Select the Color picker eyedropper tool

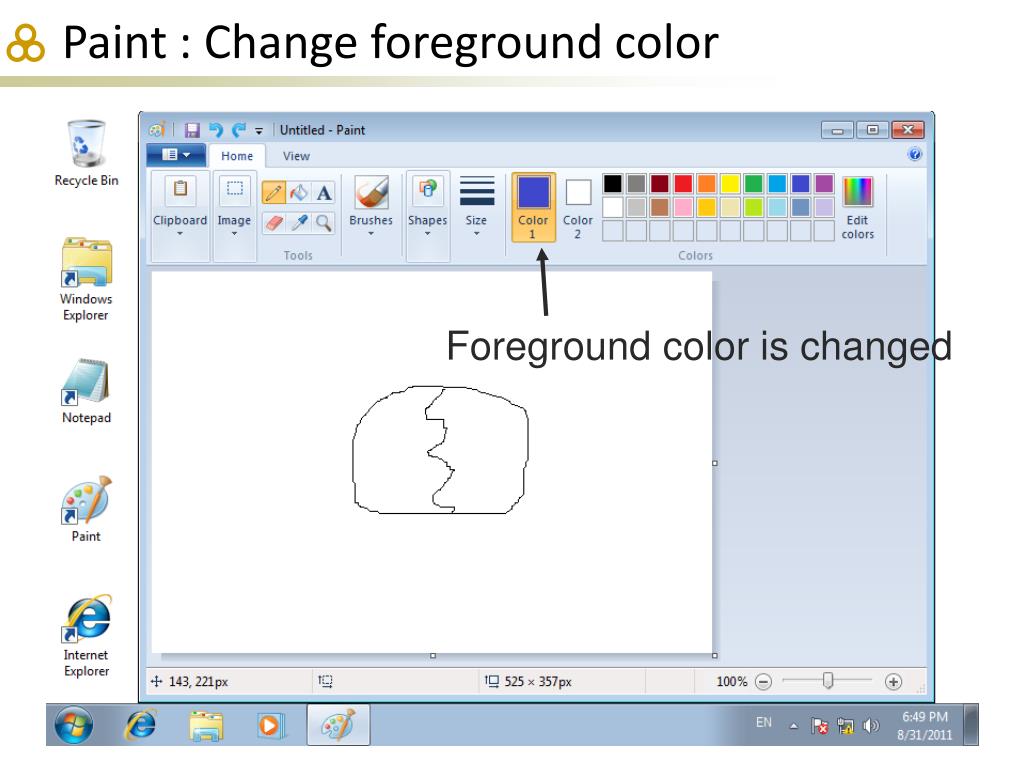click(x=298, y=223)
